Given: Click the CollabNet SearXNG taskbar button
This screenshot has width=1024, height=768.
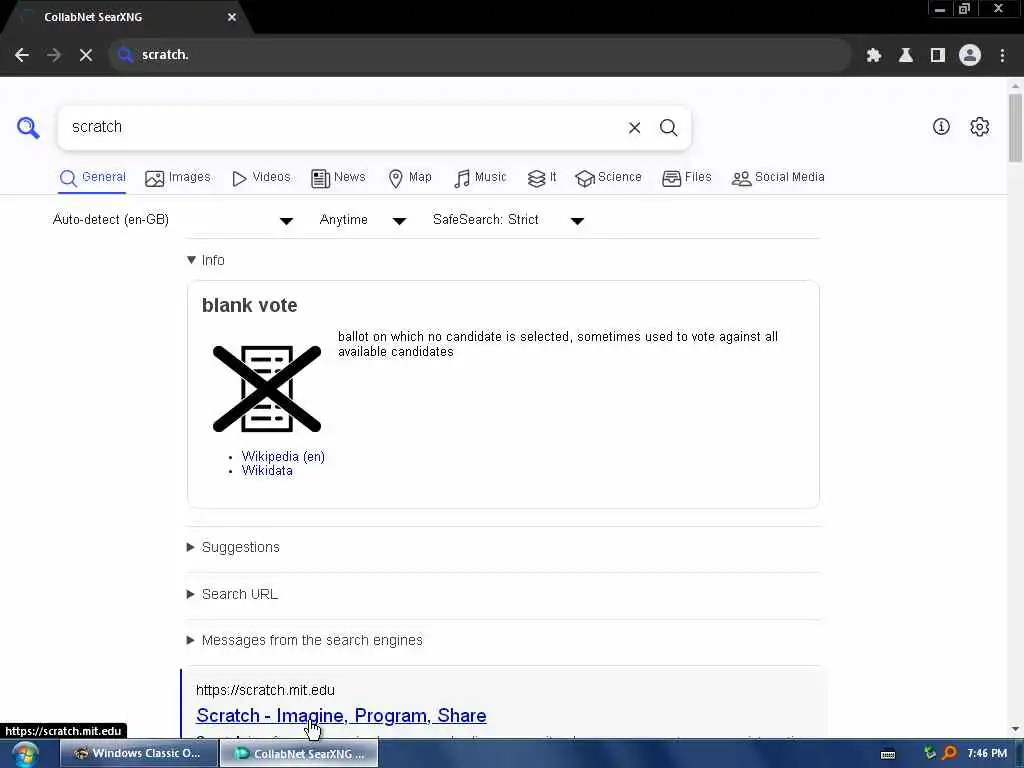Looking at the screenshot, I should point(299,754).
